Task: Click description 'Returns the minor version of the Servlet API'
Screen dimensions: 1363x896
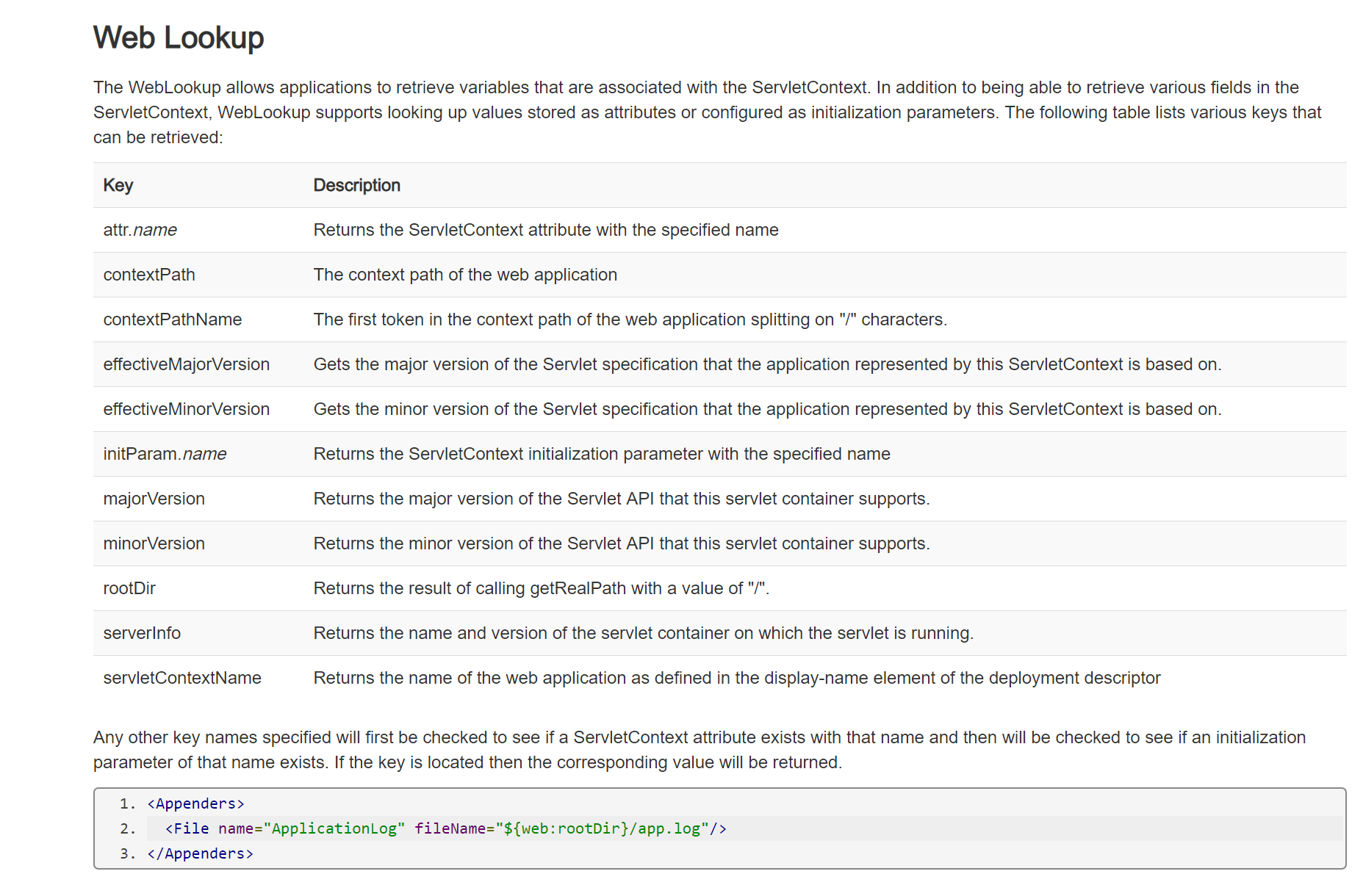Action: pos(622,543)
